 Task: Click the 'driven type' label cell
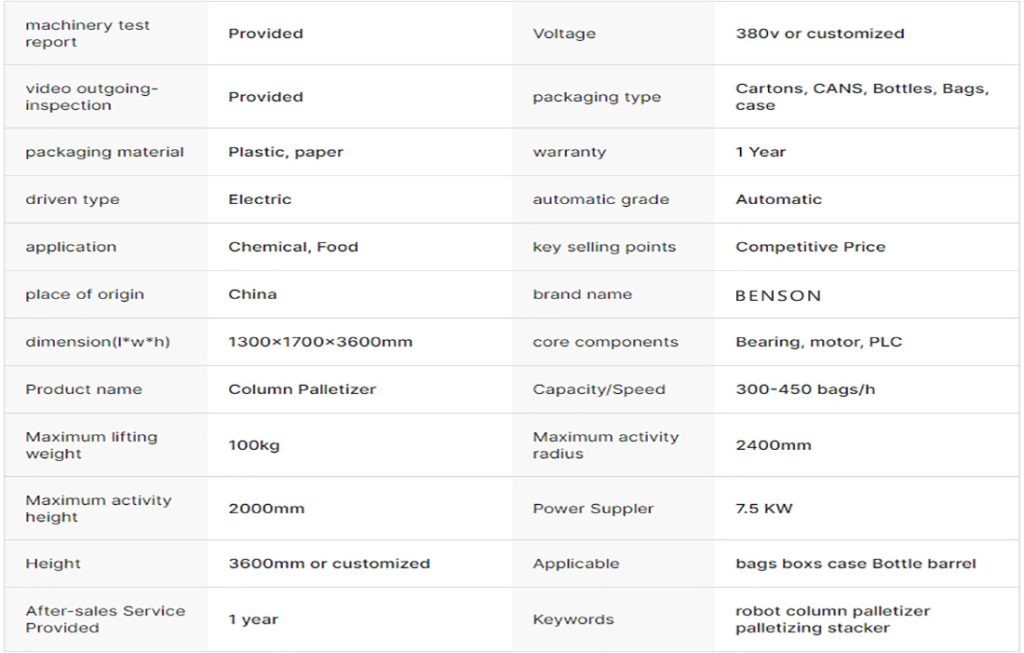click(72, 199)
